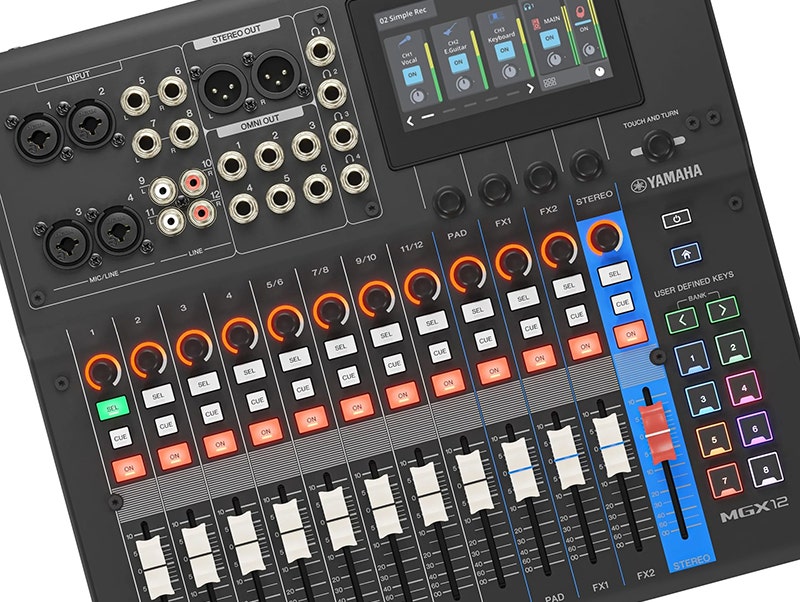This screenshot has height=602, width=800.
Task: Click the channel 1 gain knob
Action: click(103, 372)
